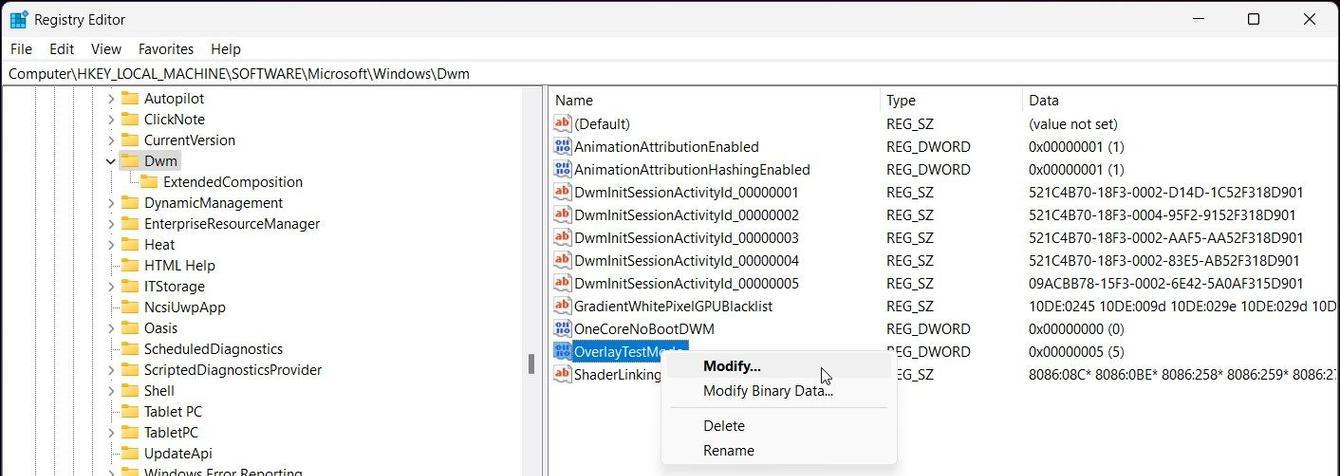Click the registry path address bar
Image resolution: width=1340 pixels, height=476 pixels.
pos(670,74)
